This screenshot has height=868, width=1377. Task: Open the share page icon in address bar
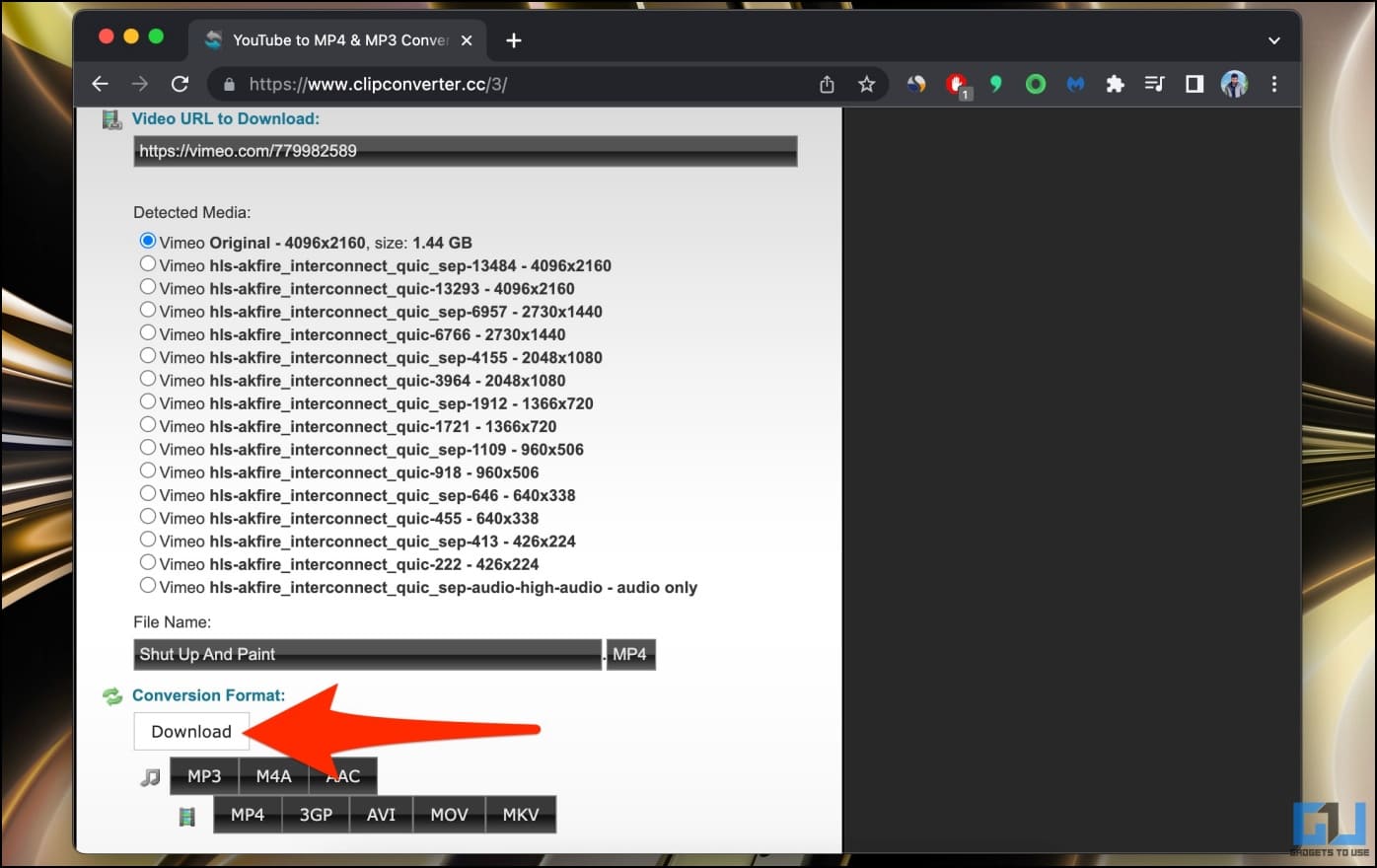[x=827, y=85]
